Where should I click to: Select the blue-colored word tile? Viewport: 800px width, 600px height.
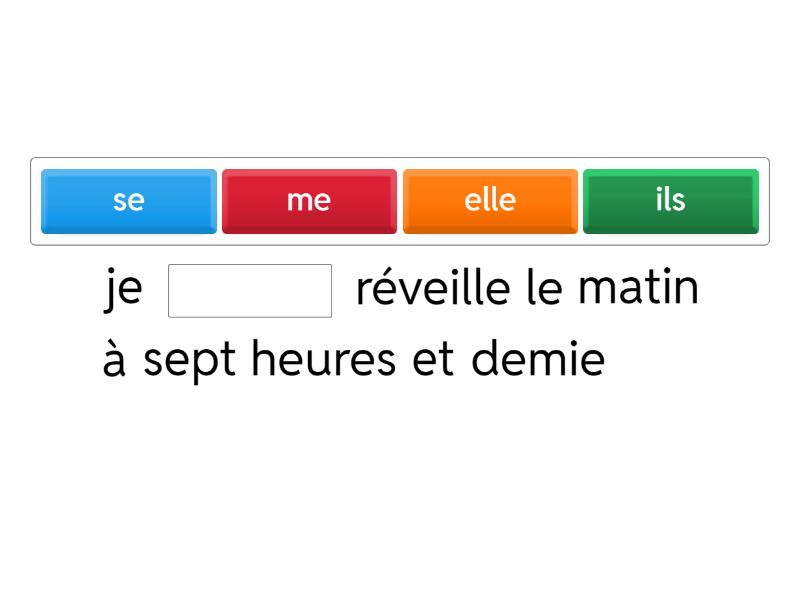129,200
